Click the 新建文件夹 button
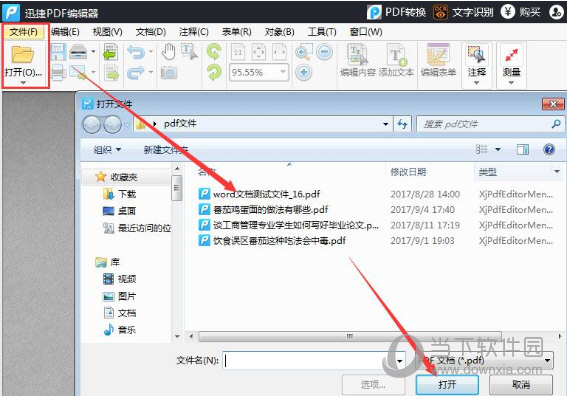 (x=166, y=149)
